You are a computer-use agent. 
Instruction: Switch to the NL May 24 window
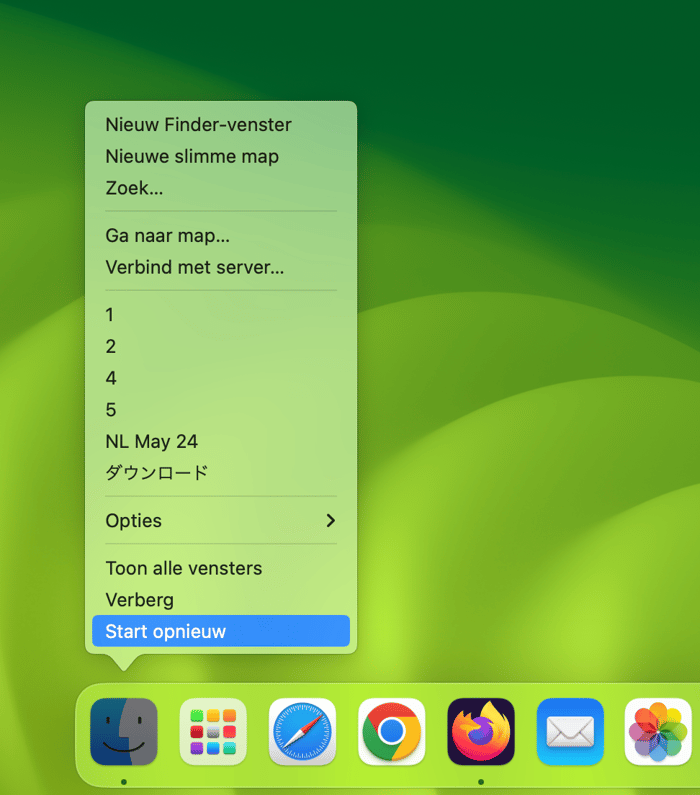(221, 441)
